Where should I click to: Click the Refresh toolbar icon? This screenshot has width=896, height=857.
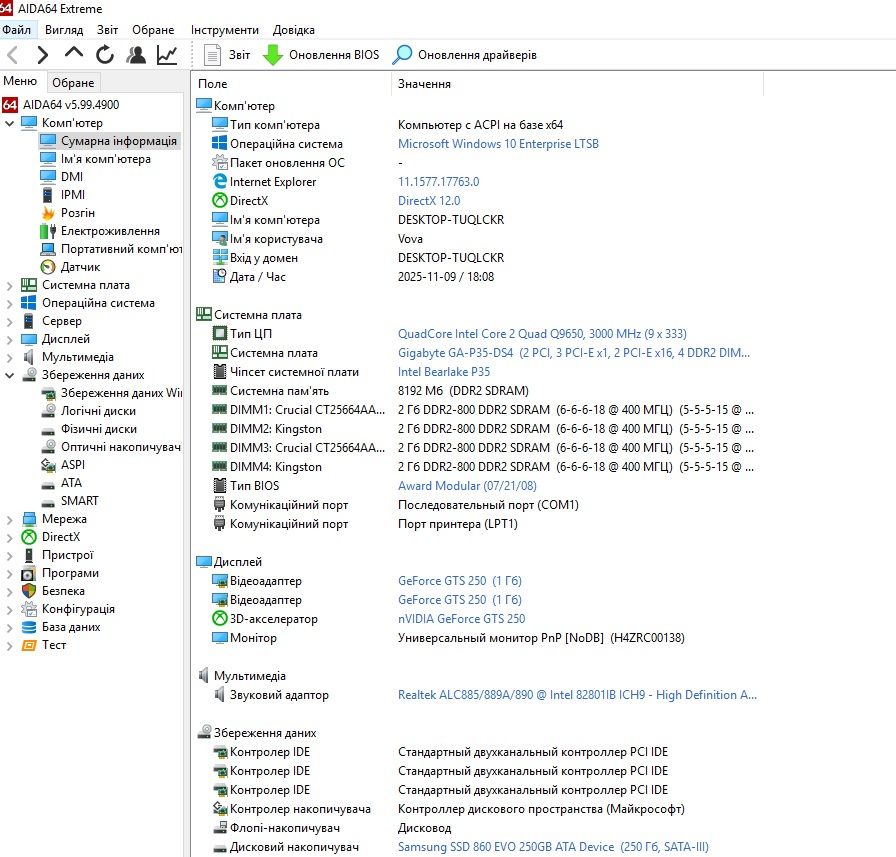pos(105,55)
